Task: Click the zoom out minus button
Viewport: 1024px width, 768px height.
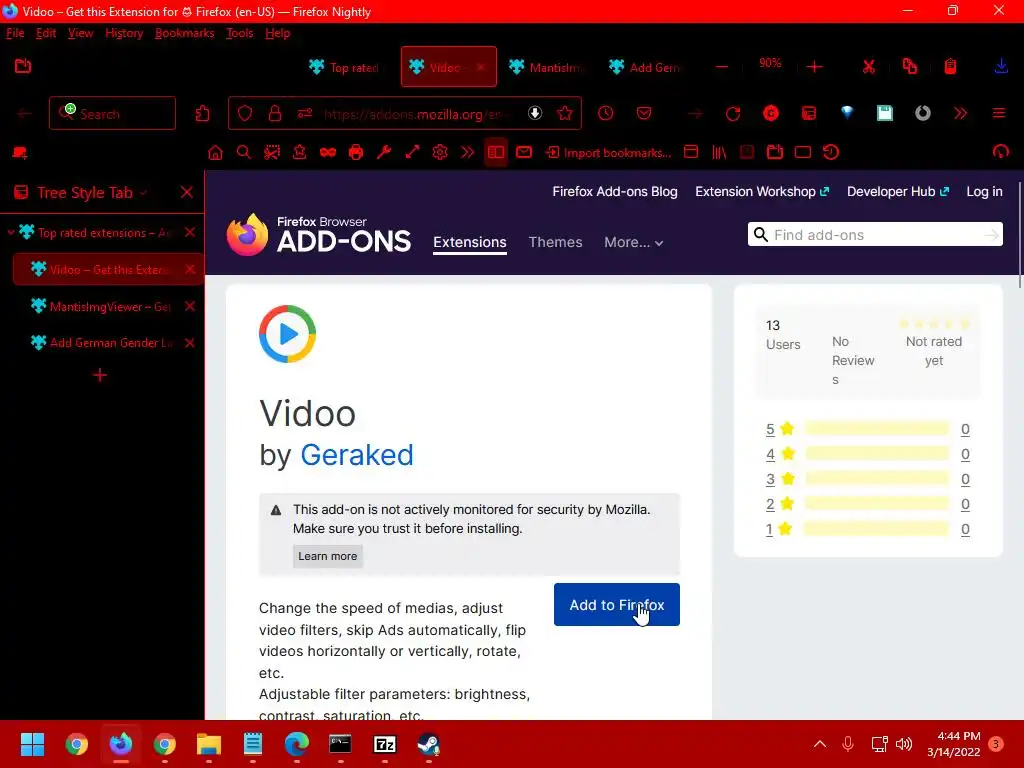Action: [722, 67]
